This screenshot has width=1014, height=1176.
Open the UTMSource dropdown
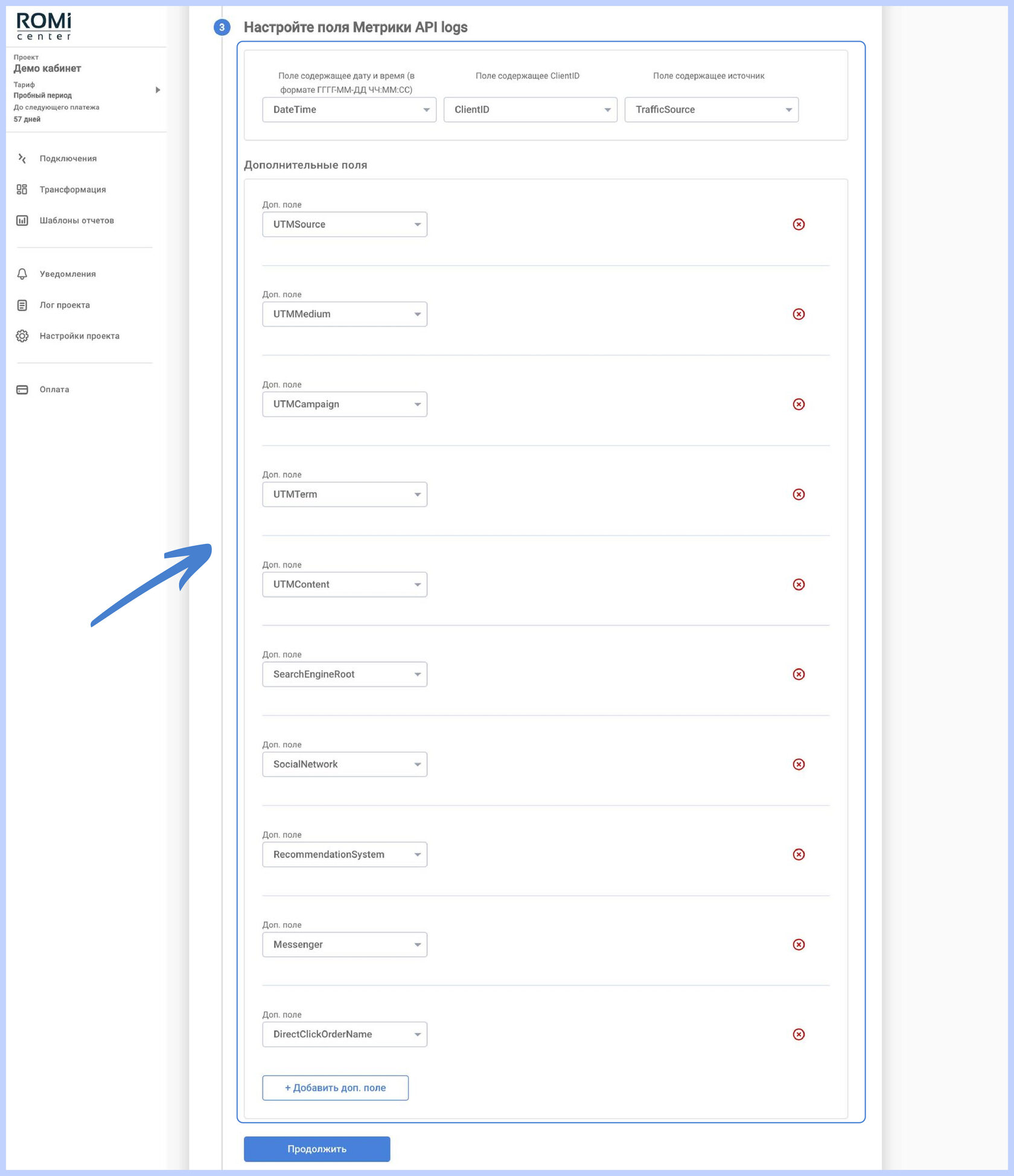click(345, 225)
